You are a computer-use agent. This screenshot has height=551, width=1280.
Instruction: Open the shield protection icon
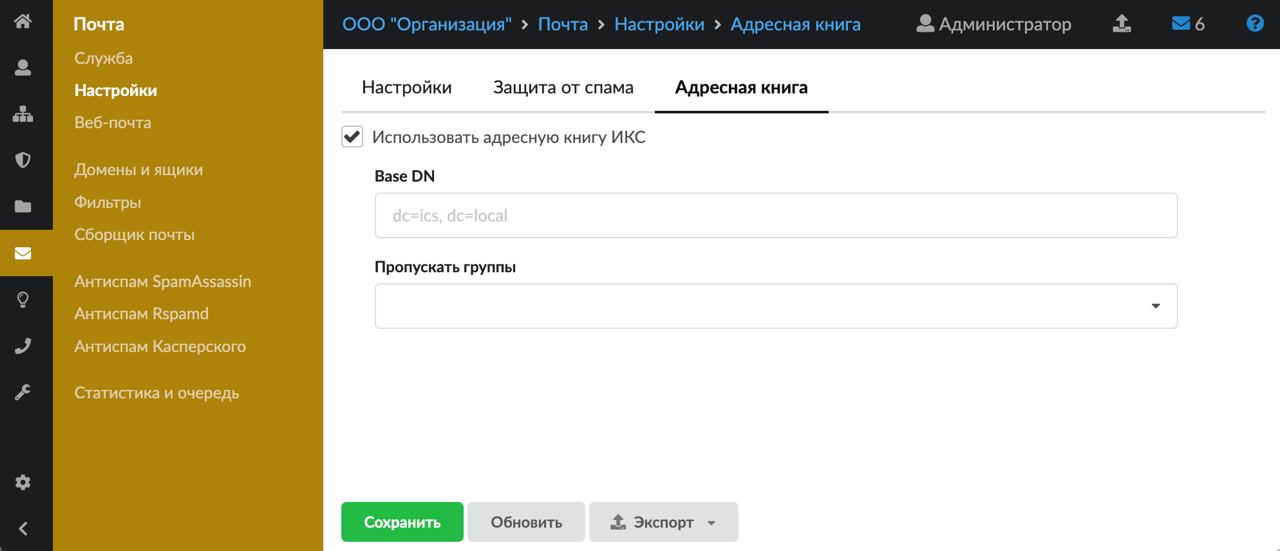pyautogui.click(x=22, y=160)
